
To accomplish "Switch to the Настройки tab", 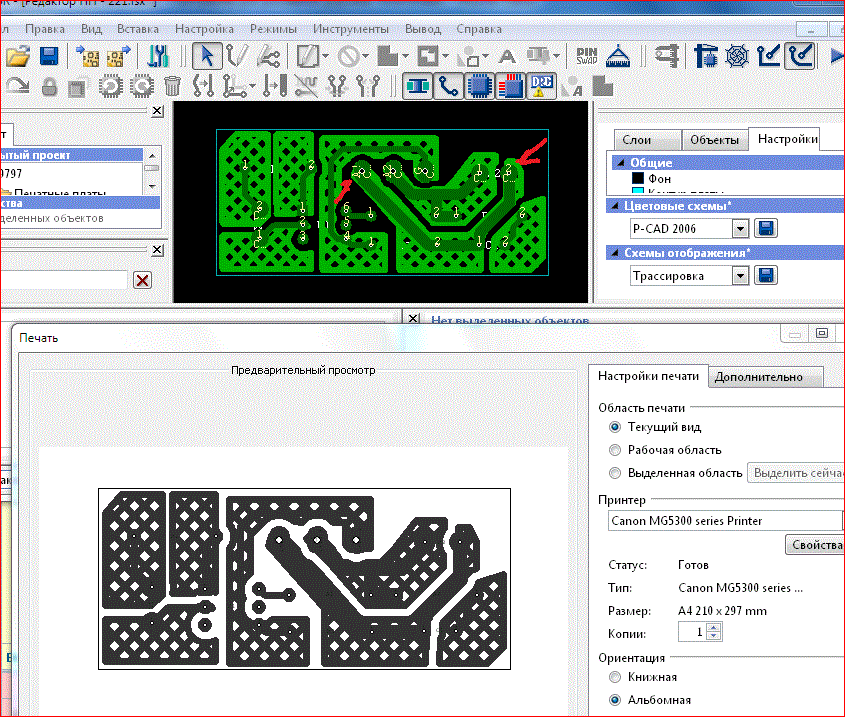I will (x=786, y=139).
